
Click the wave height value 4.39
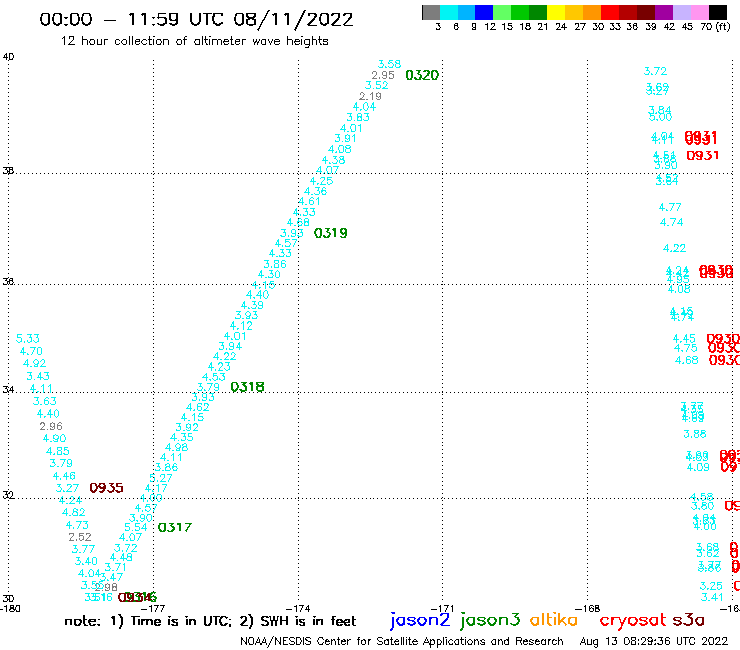coord(252,305)
